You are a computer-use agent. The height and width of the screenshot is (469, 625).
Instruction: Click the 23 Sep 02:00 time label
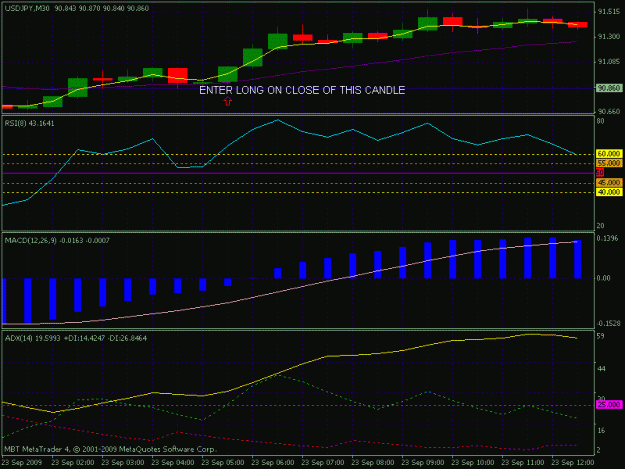73,463
